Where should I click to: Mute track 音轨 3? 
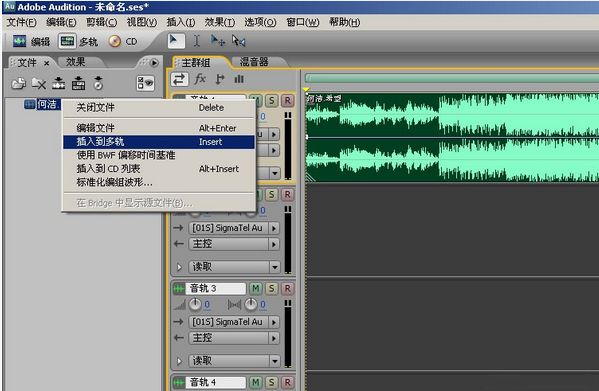pyautogui.click(x=256, y=288)
